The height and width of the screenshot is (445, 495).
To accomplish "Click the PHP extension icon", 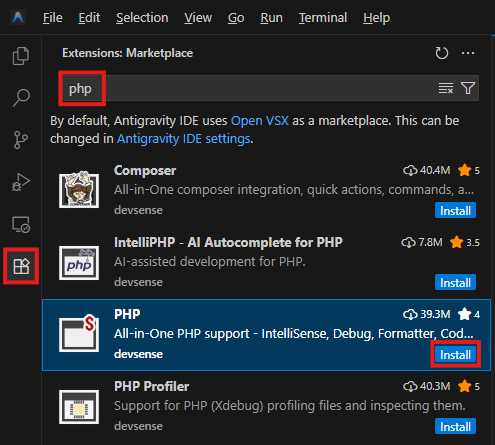I will point(79,334).
